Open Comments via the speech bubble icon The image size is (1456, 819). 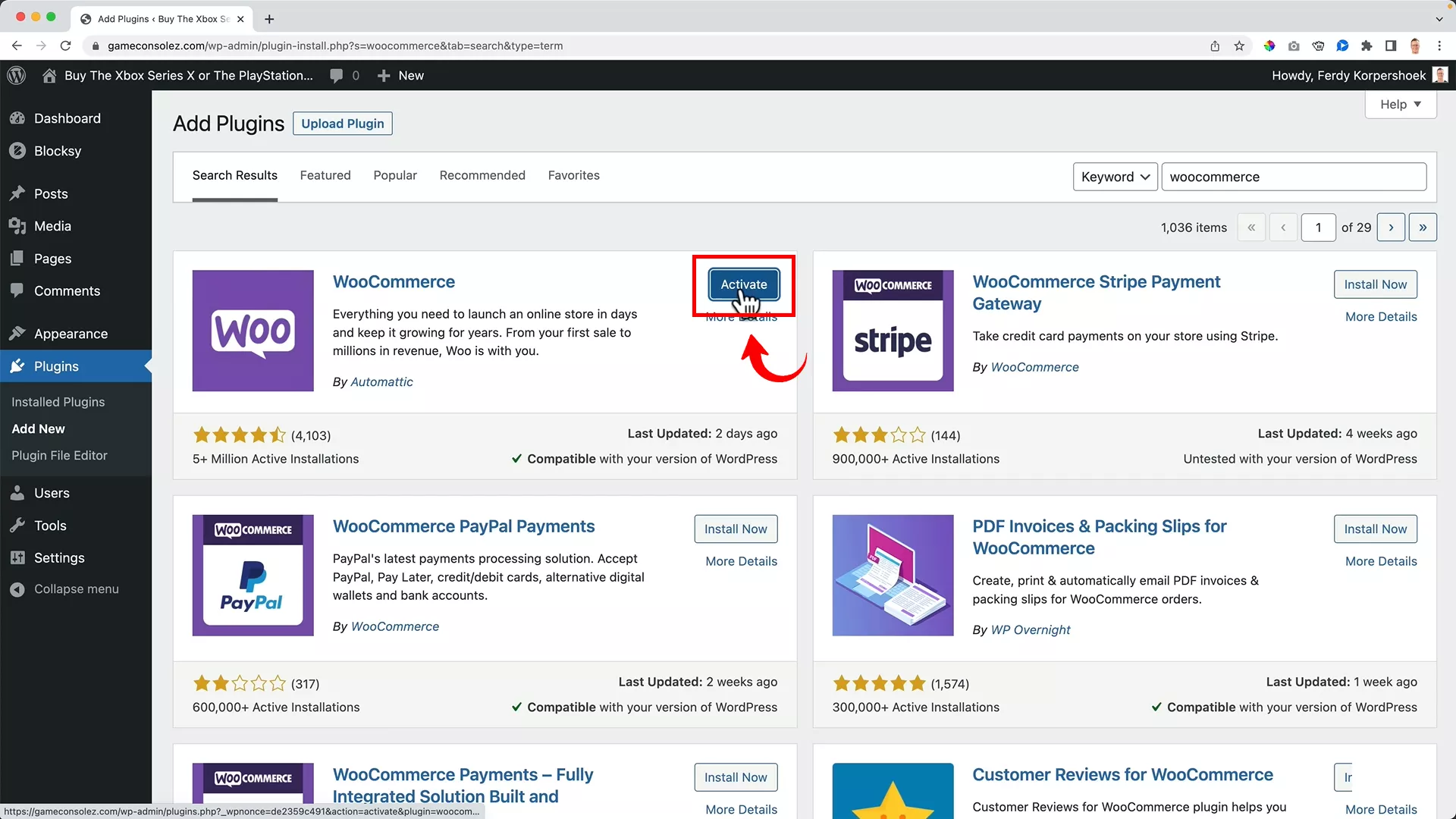tap(18, 290)
